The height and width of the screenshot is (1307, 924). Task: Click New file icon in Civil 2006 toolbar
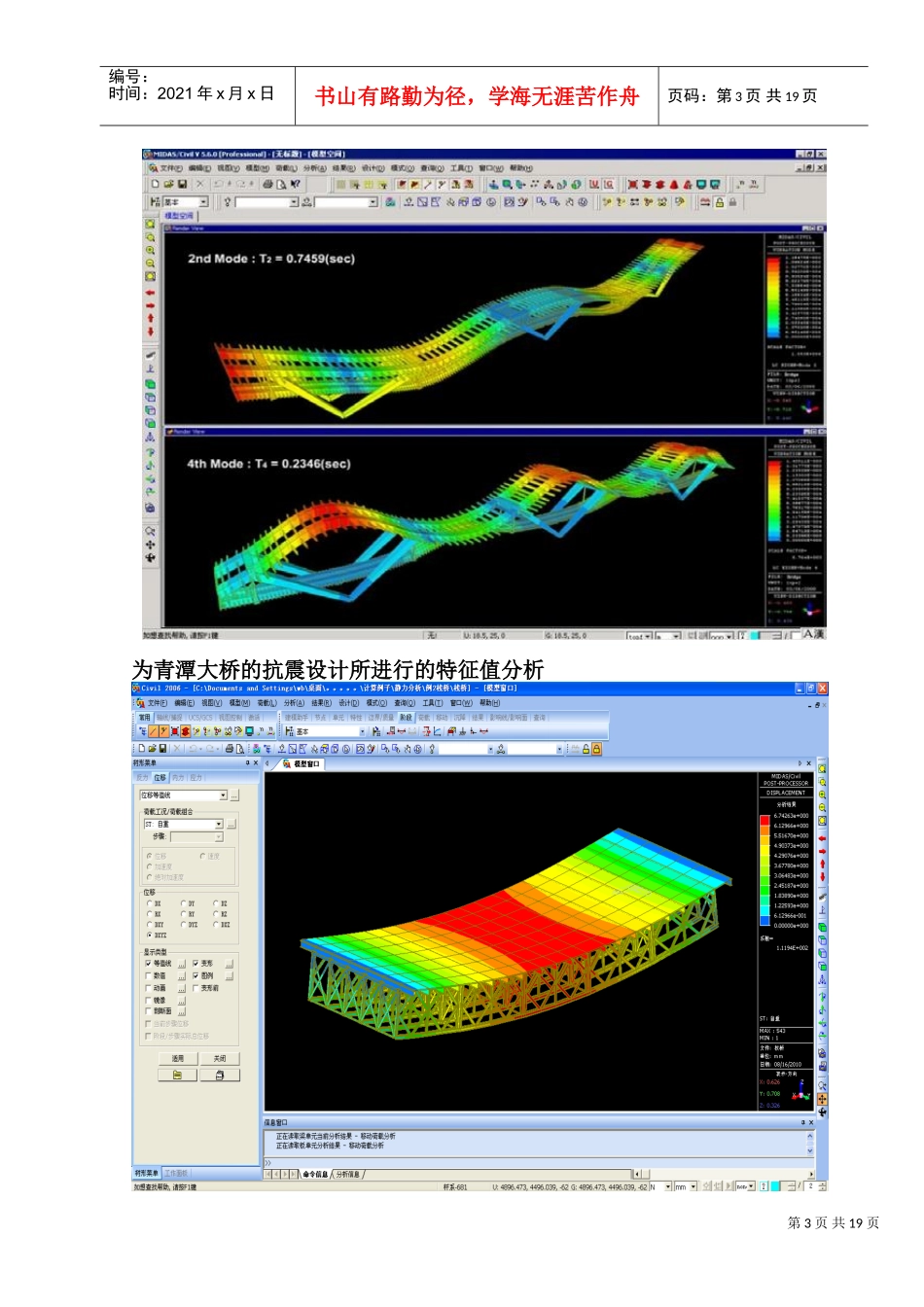click(141, 748)
